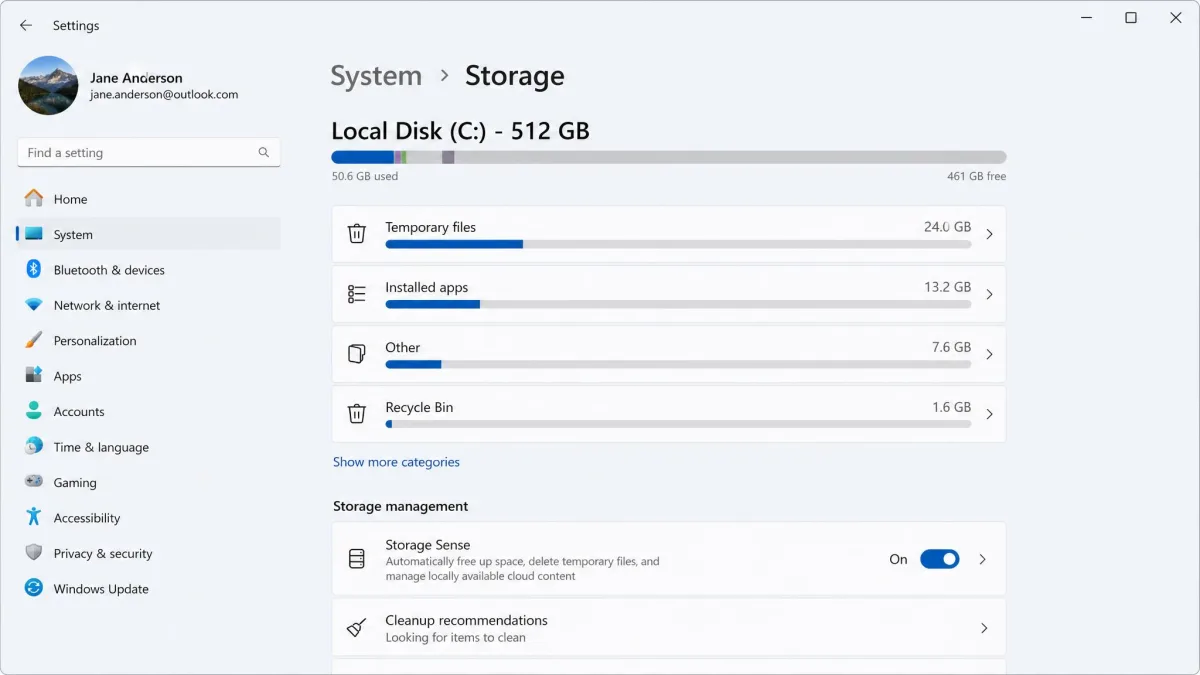Open Installed apps chevron arrow

pos(989,294)
